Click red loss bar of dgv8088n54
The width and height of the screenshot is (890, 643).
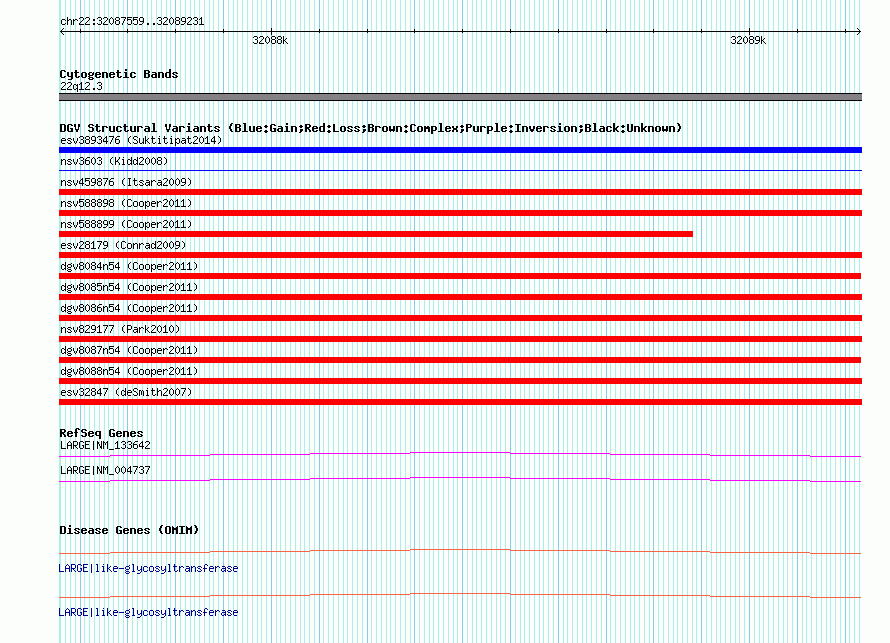(460, 381)
